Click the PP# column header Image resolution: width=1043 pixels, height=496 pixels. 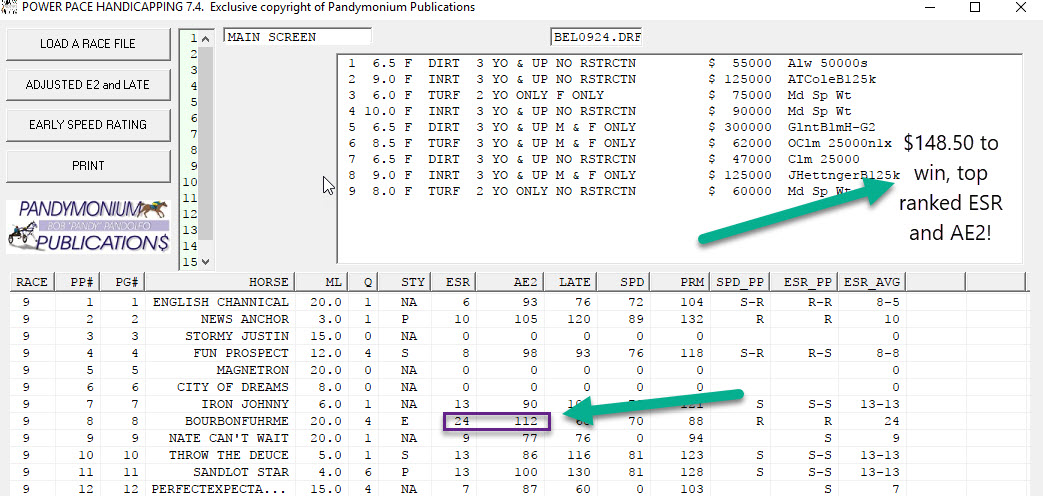pos(77,282)
